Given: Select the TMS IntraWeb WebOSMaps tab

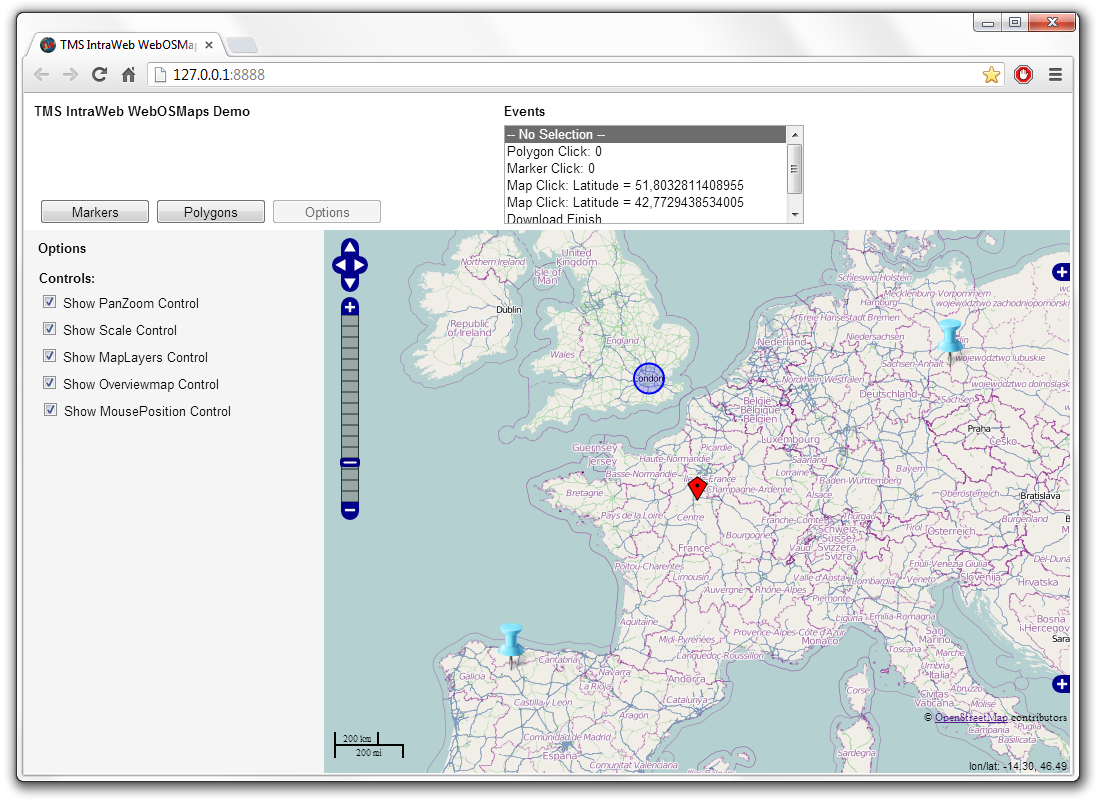Looking at the screenshot, I should pyautogui.click(x=126, y=45).
